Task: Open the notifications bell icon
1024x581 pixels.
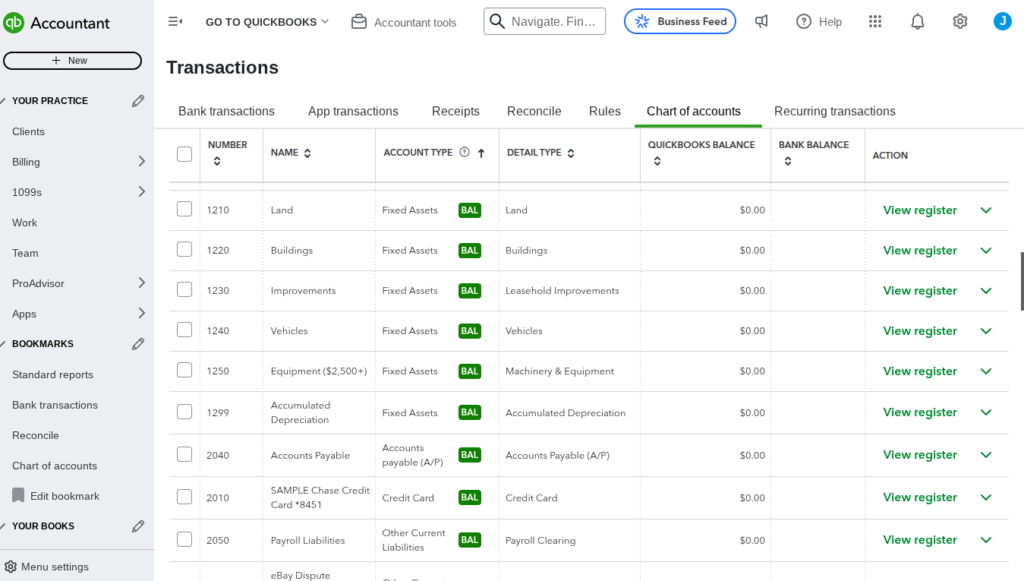Action: pos(917,20)
